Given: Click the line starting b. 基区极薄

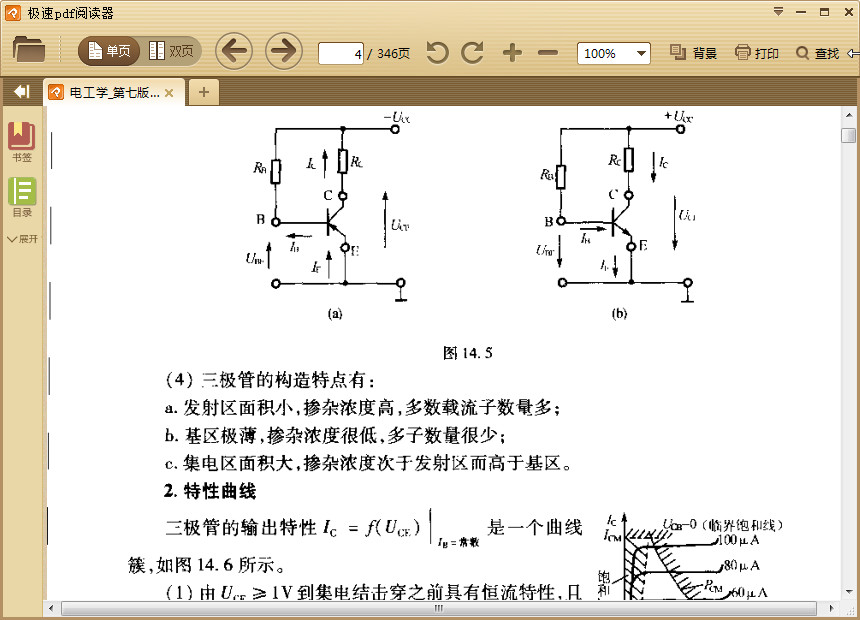Looking at the screenshot, I should 335,436.
